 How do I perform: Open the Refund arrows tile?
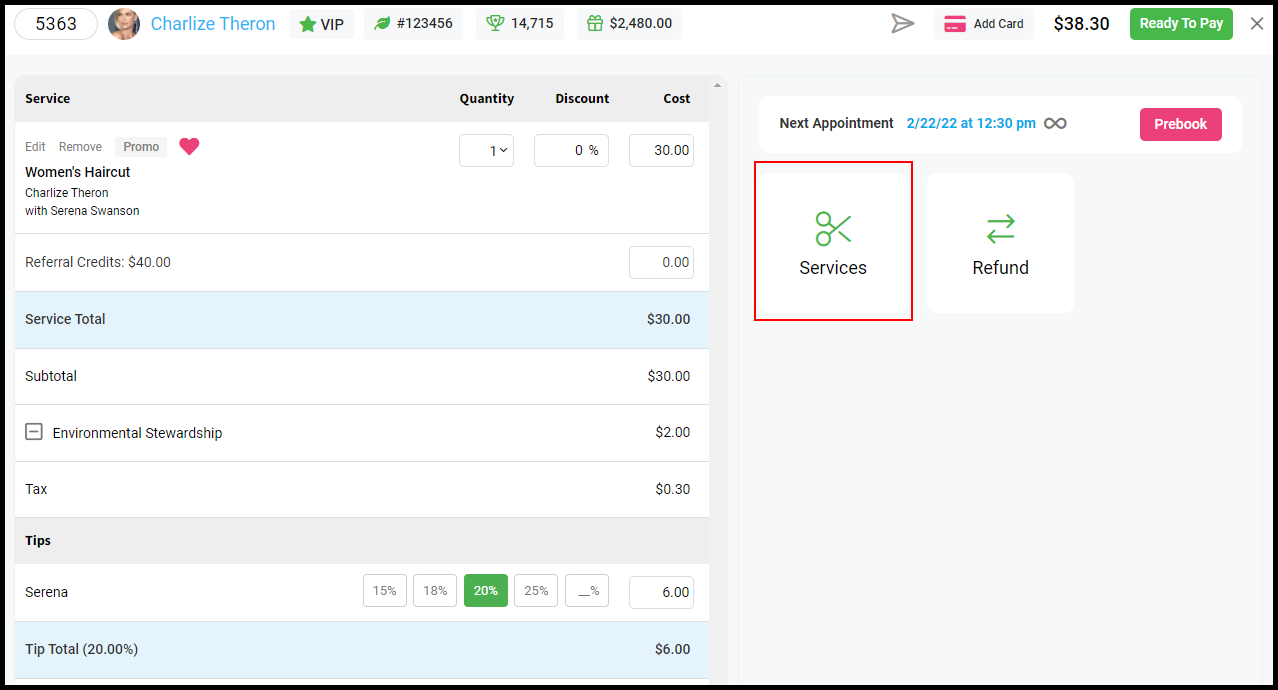tap(1000, 242)
